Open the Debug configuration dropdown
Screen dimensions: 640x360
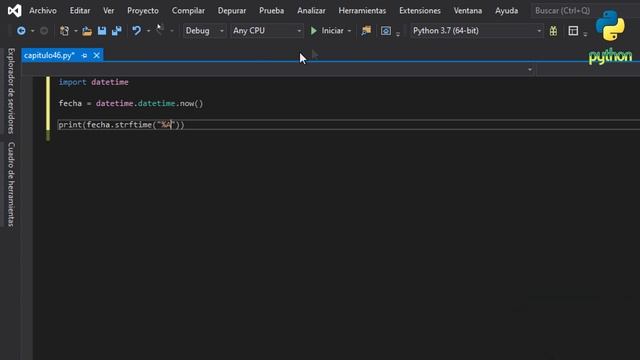[204, 31]
